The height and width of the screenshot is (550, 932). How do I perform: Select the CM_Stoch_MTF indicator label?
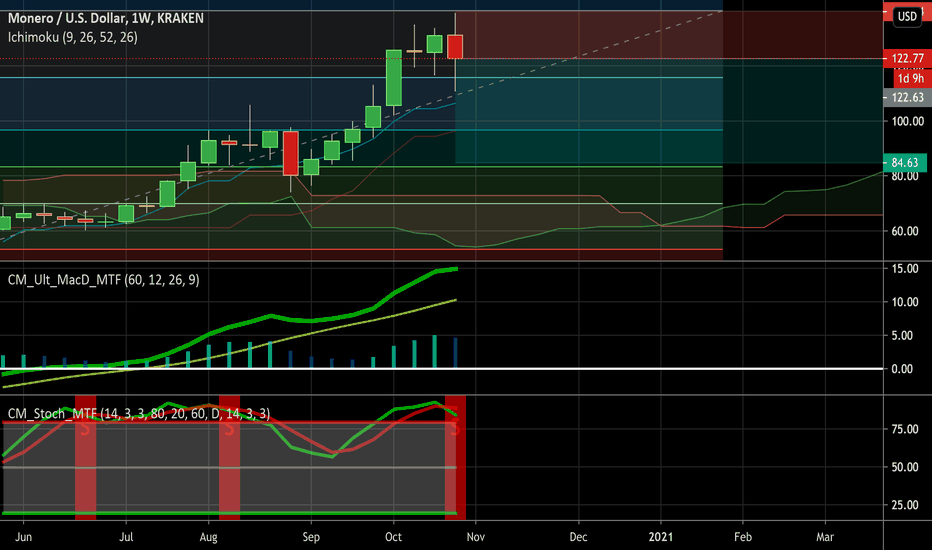(138, 413)
